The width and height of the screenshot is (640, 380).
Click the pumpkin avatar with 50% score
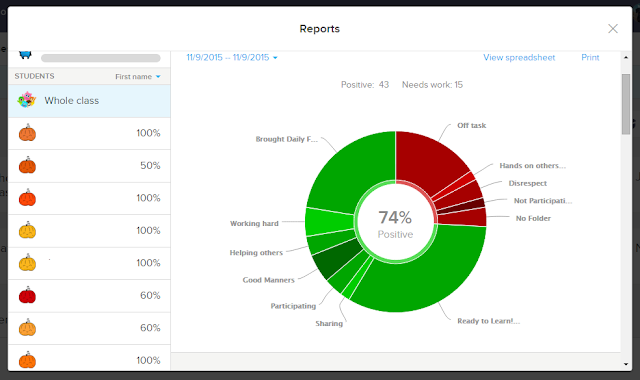click(x=27, y=165)
